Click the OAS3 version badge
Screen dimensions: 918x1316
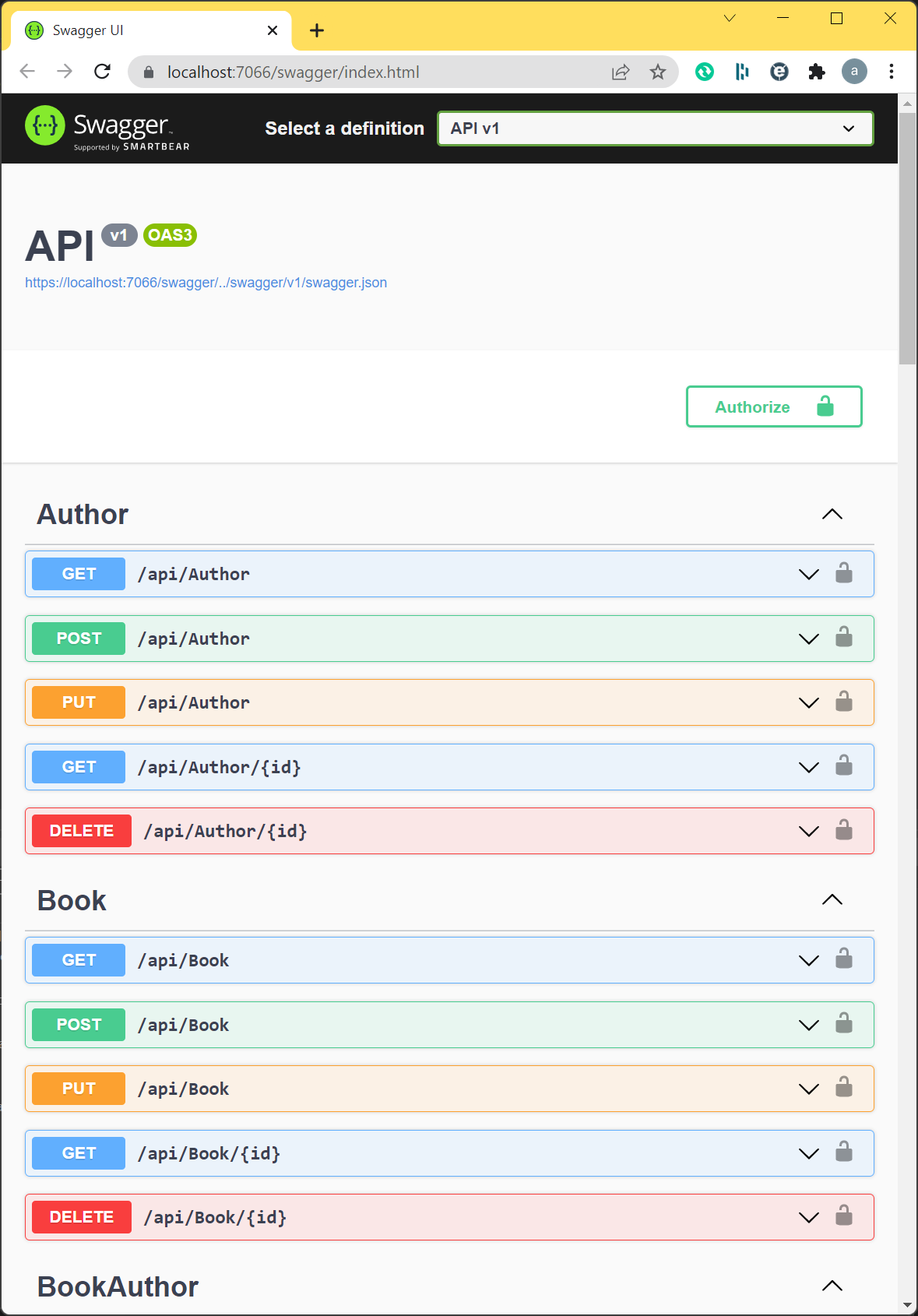click(x=170, y=235)
